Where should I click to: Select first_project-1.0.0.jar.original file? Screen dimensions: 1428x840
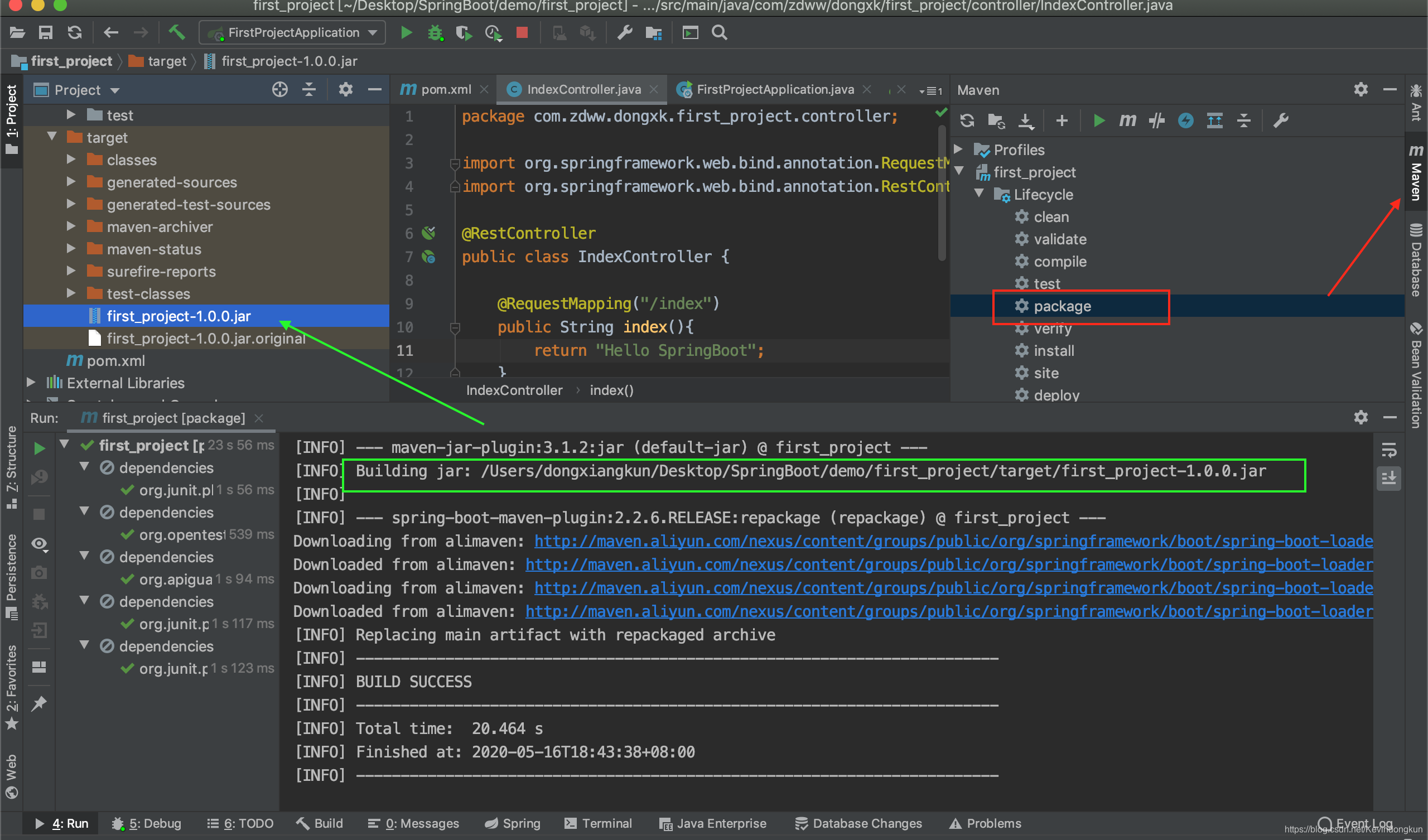[206, 339]
